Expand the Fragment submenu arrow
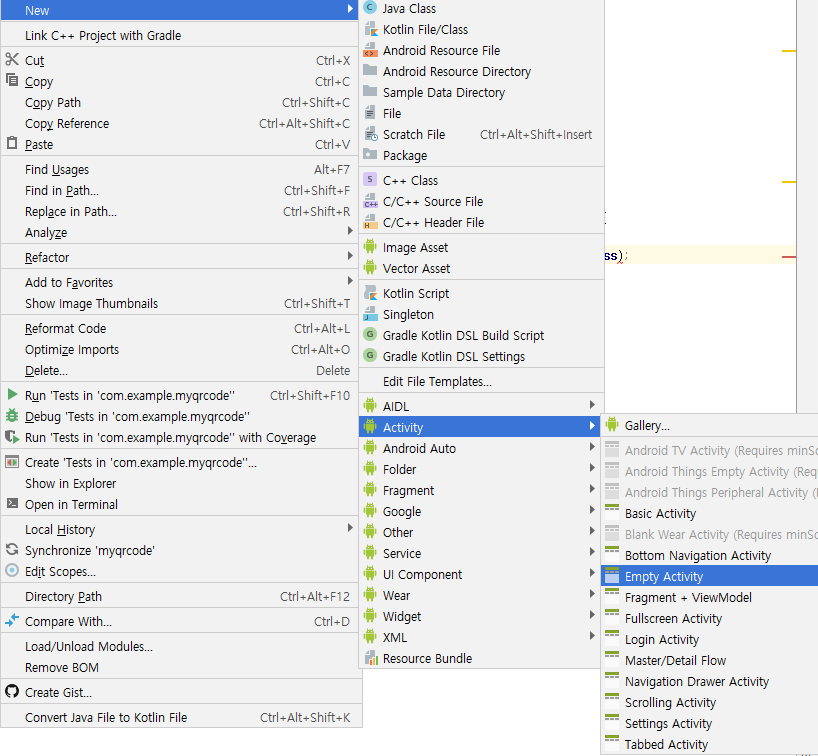This screenshot has width=818, height=756. (x=592, y=489)
